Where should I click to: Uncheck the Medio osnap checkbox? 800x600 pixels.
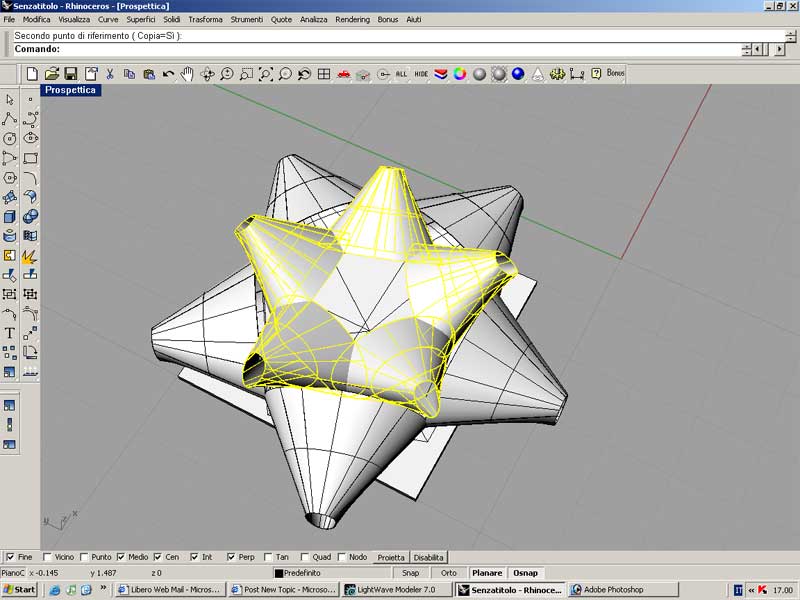pos(121,557)
